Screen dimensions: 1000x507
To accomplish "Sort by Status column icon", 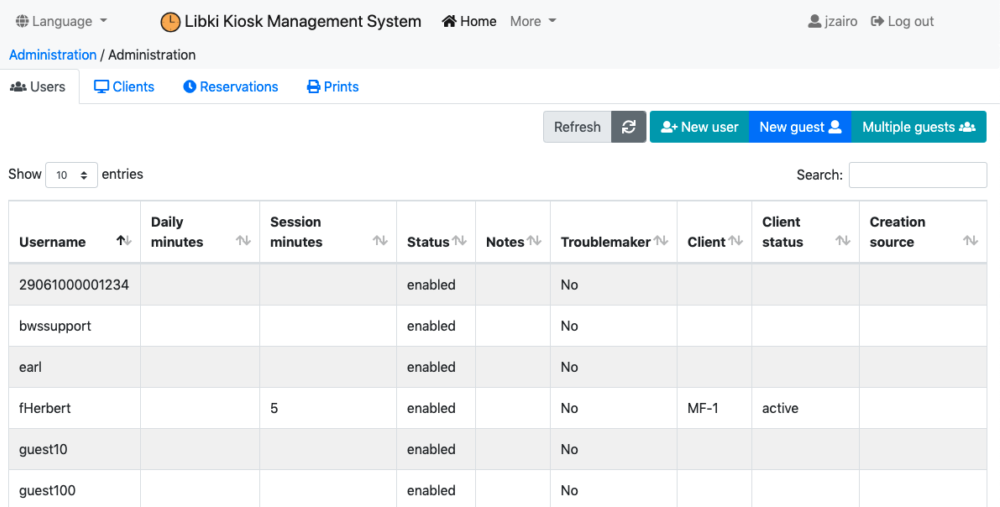I will (x=460, y=241).
